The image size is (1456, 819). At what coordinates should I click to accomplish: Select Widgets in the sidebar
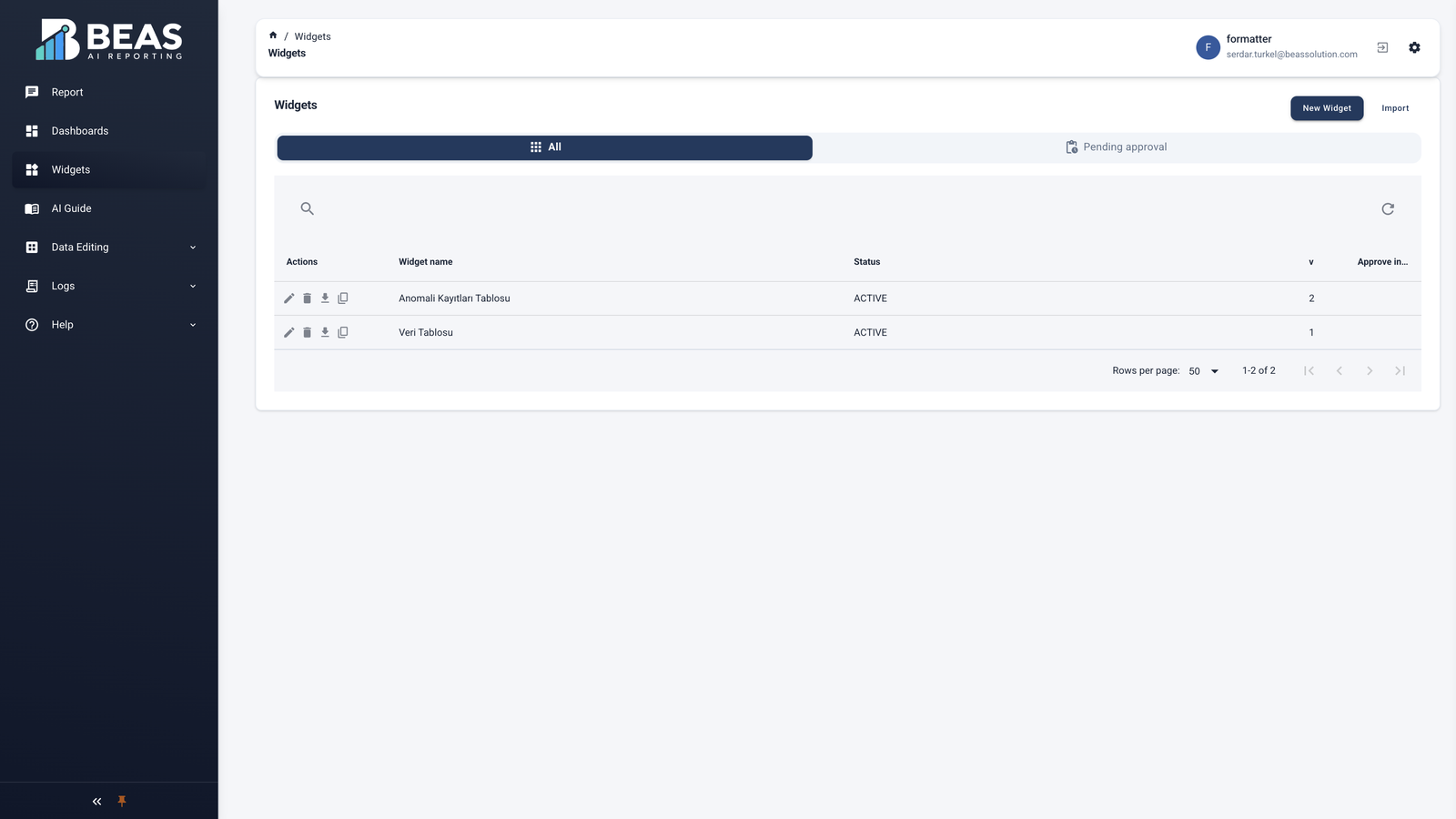click(x=109, y=170)
